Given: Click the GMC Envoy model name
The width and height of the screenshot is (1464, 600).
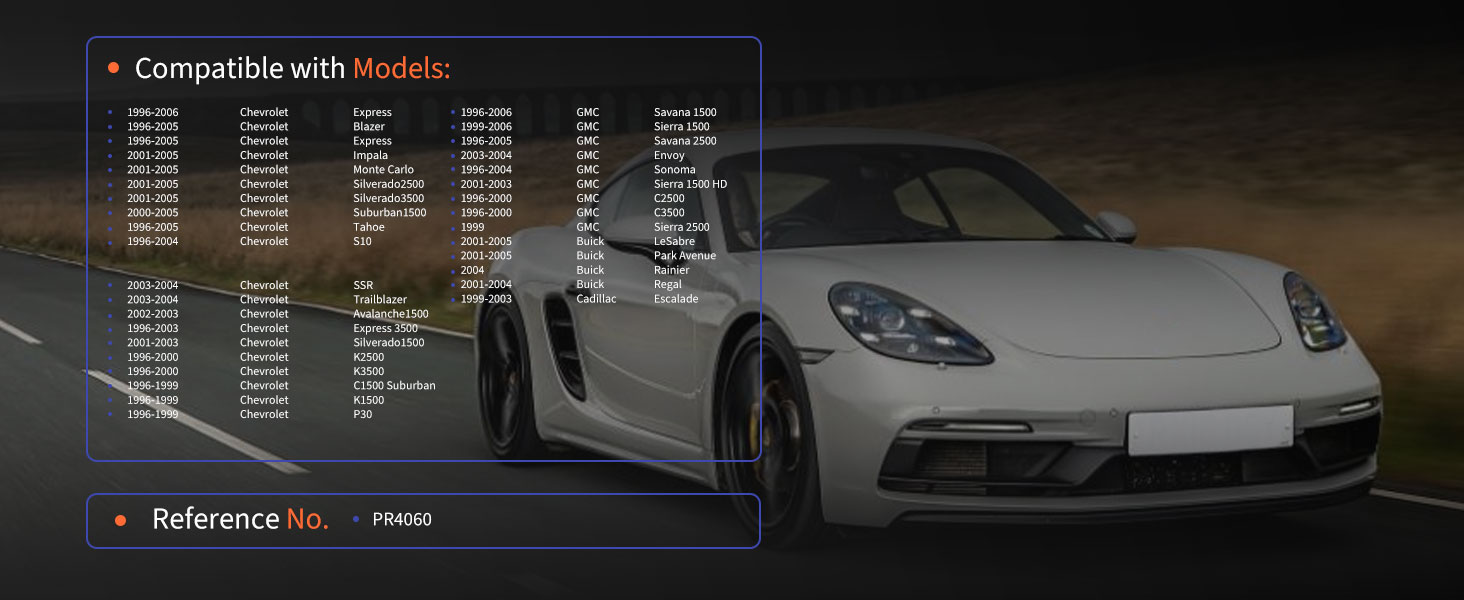Looking at the screenshot, I should click(669, 156).
